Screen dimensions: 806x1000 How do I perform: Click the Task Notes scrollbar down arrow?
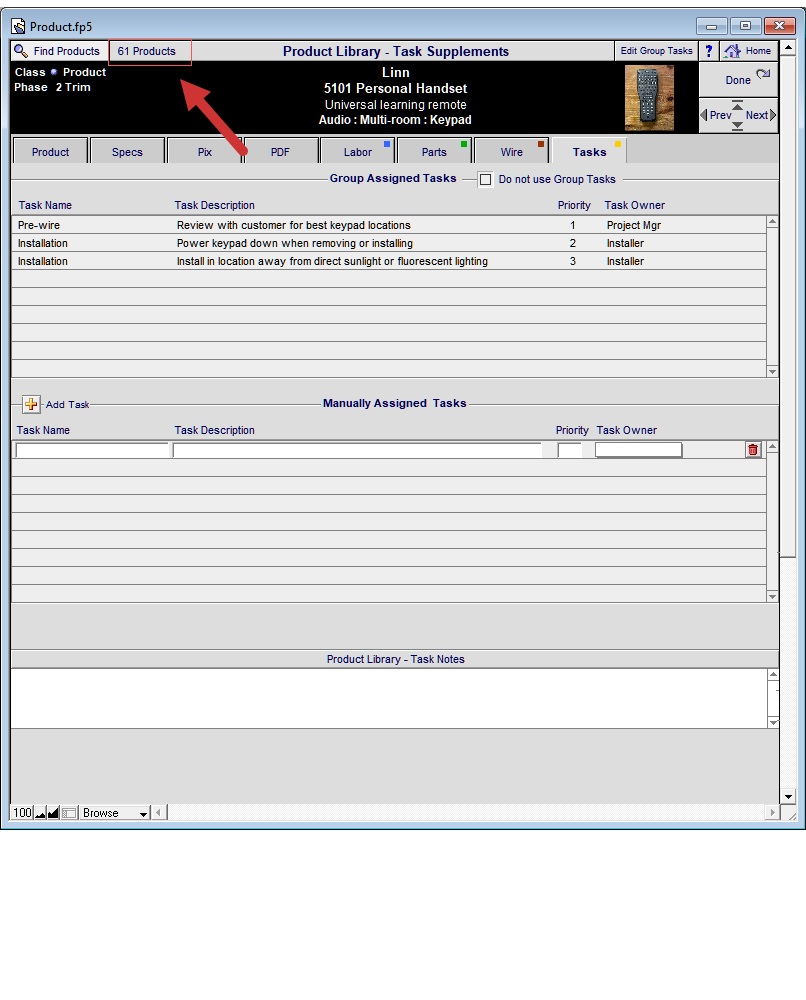pyautogui.click(x=773, y=722)
